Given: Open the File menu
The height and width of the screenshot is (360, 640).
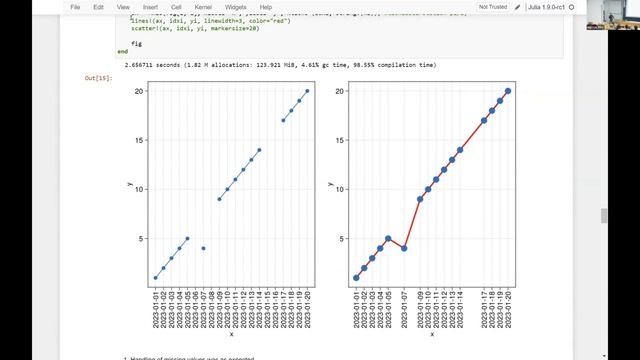Looking at the screenshot, I should click(75, 7).
